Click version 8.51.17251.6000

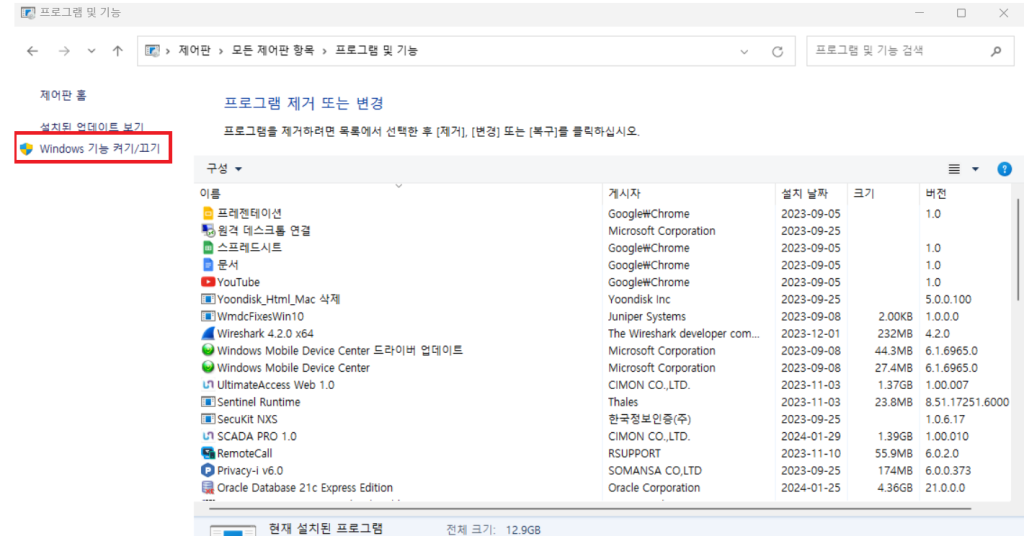click(967, 402)
